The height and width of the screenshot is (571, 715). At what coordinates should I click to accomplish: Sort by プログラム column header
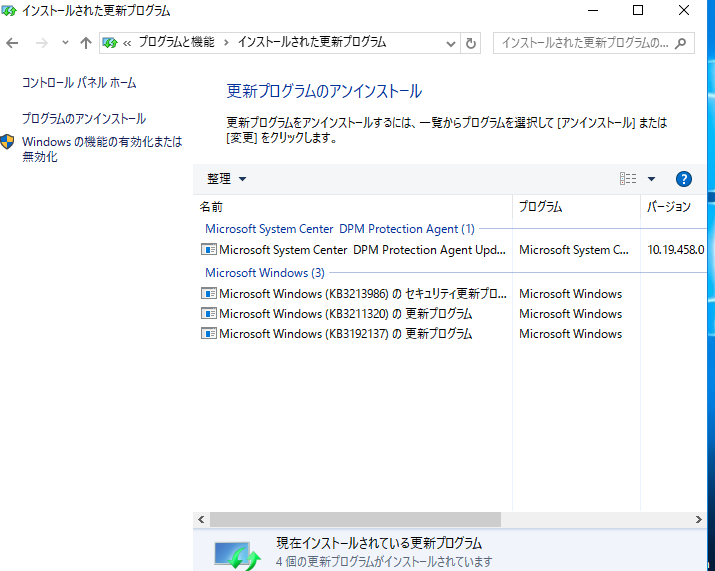coord(576,207)
